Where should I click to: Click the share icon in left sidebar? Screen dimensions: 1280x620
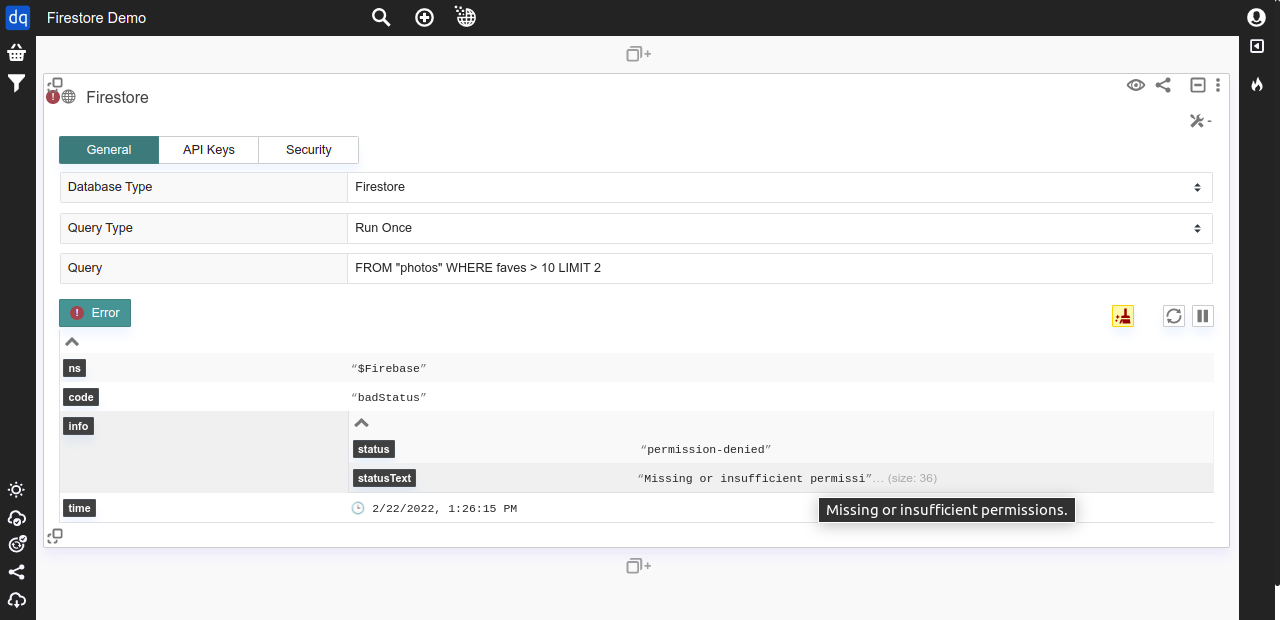pos(16,572)
